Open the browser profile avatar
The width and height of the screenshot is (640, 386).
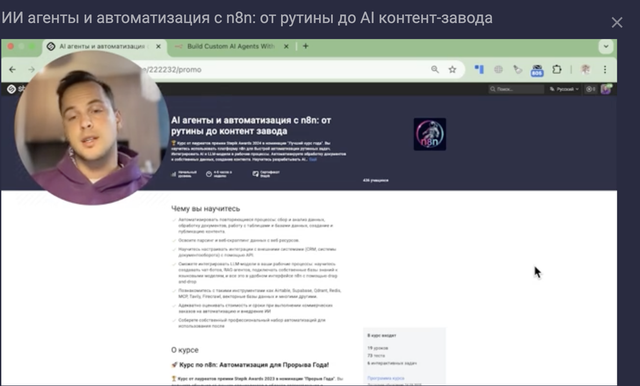pos(585,70)
